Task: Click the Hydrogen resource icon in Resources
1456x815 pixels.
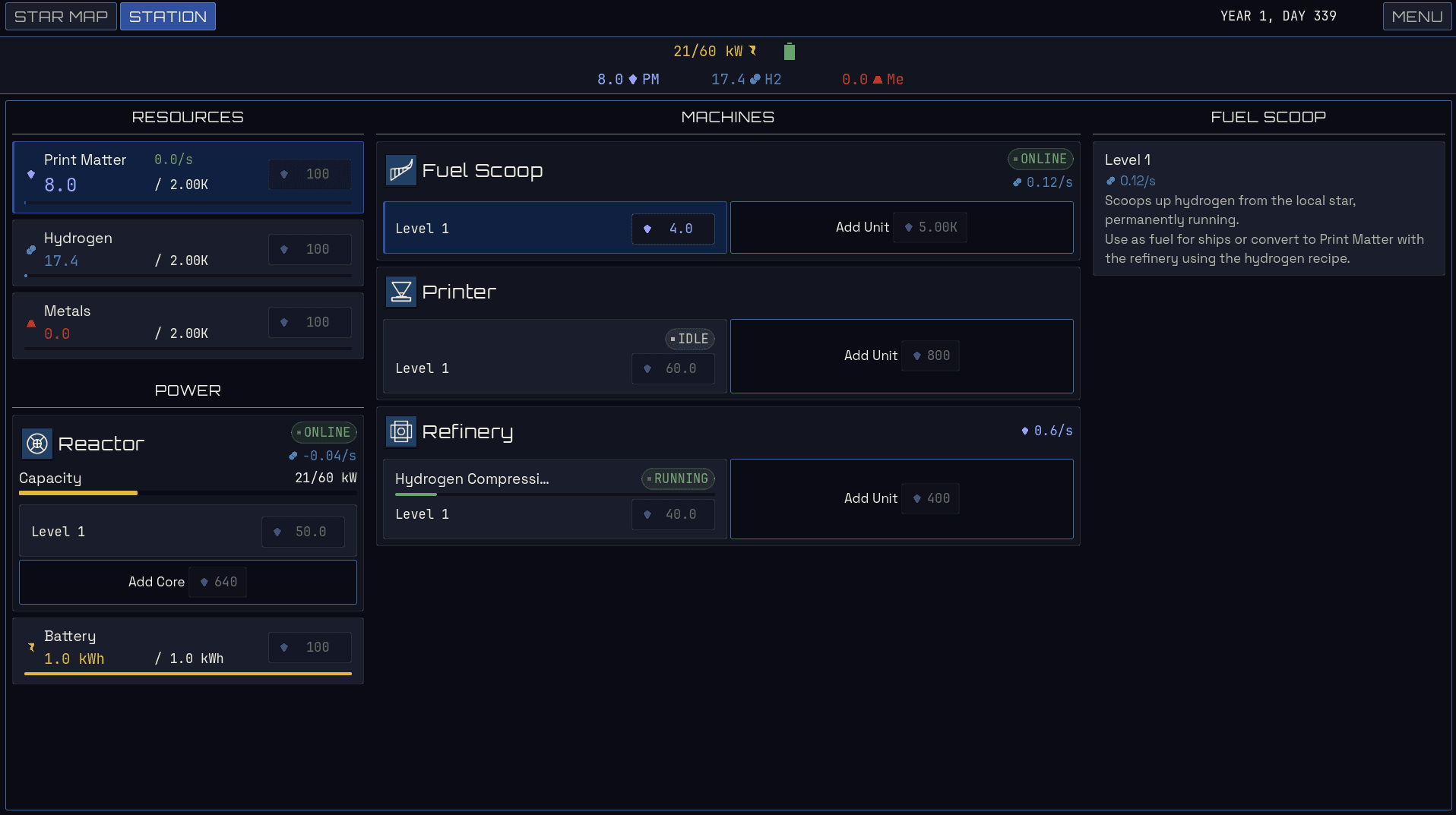Action: (x=31, y=249)
